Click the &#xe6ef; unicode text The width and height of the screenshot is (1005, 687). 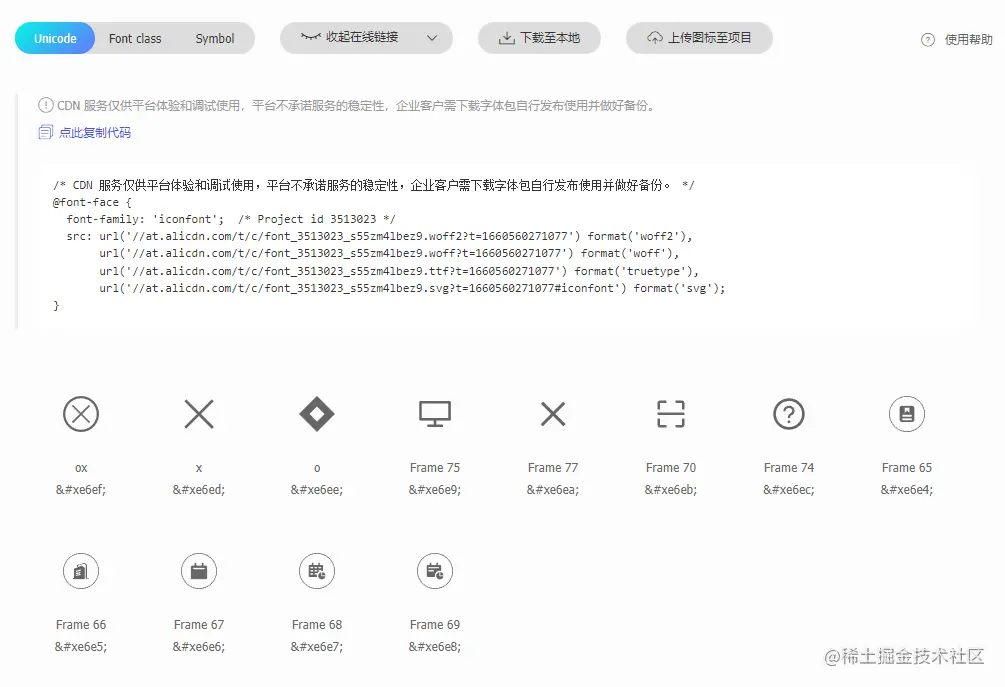click(x=81, y=490)
